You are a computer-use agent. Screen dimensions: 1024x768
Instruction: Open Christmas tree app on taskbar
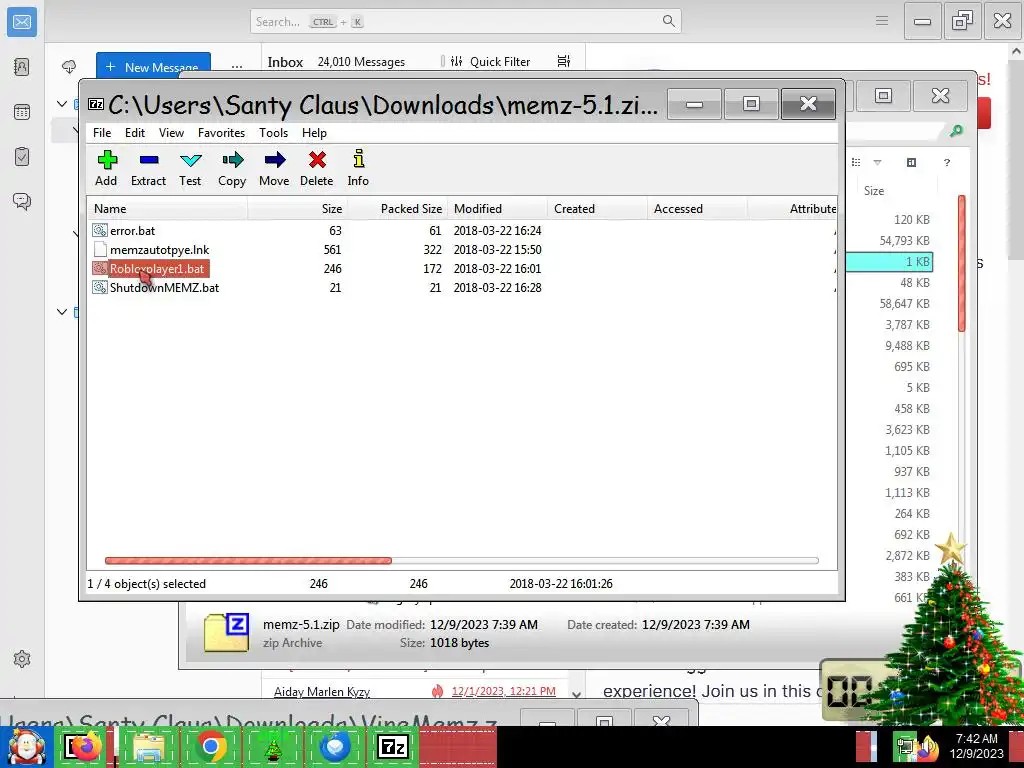[272, 746]
